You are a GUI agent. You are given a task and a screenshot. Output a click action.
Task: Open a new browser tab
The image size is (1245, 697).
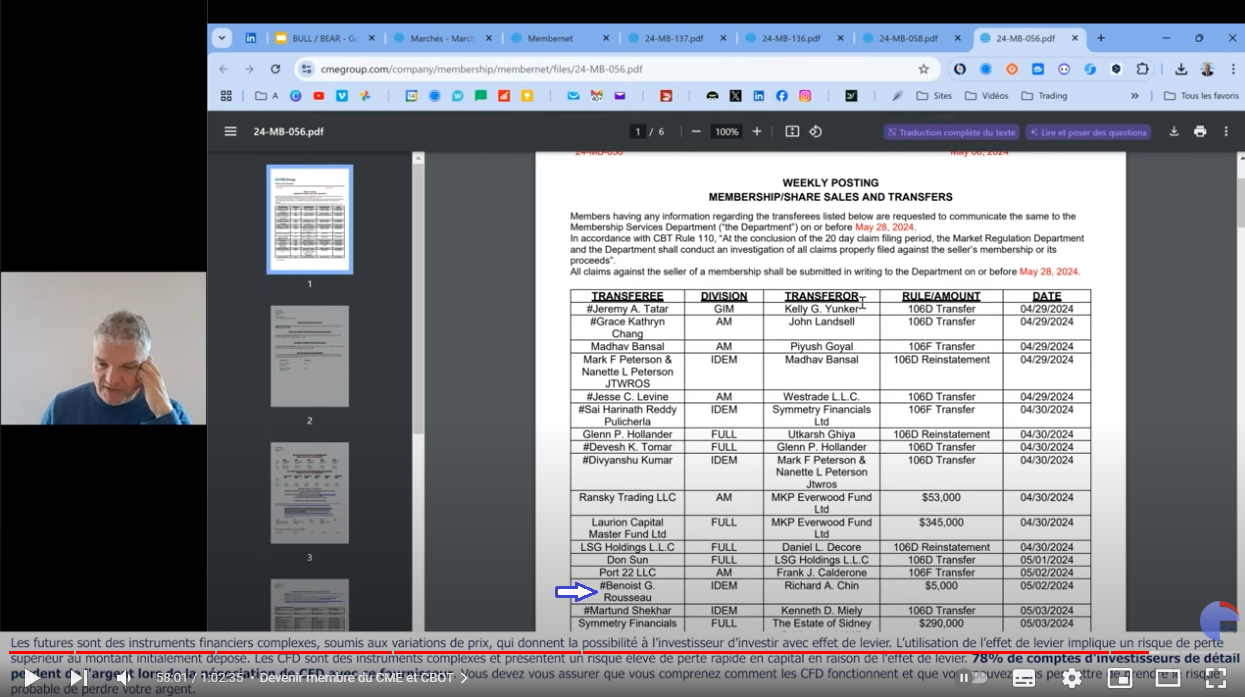[x=1101, y=38]
